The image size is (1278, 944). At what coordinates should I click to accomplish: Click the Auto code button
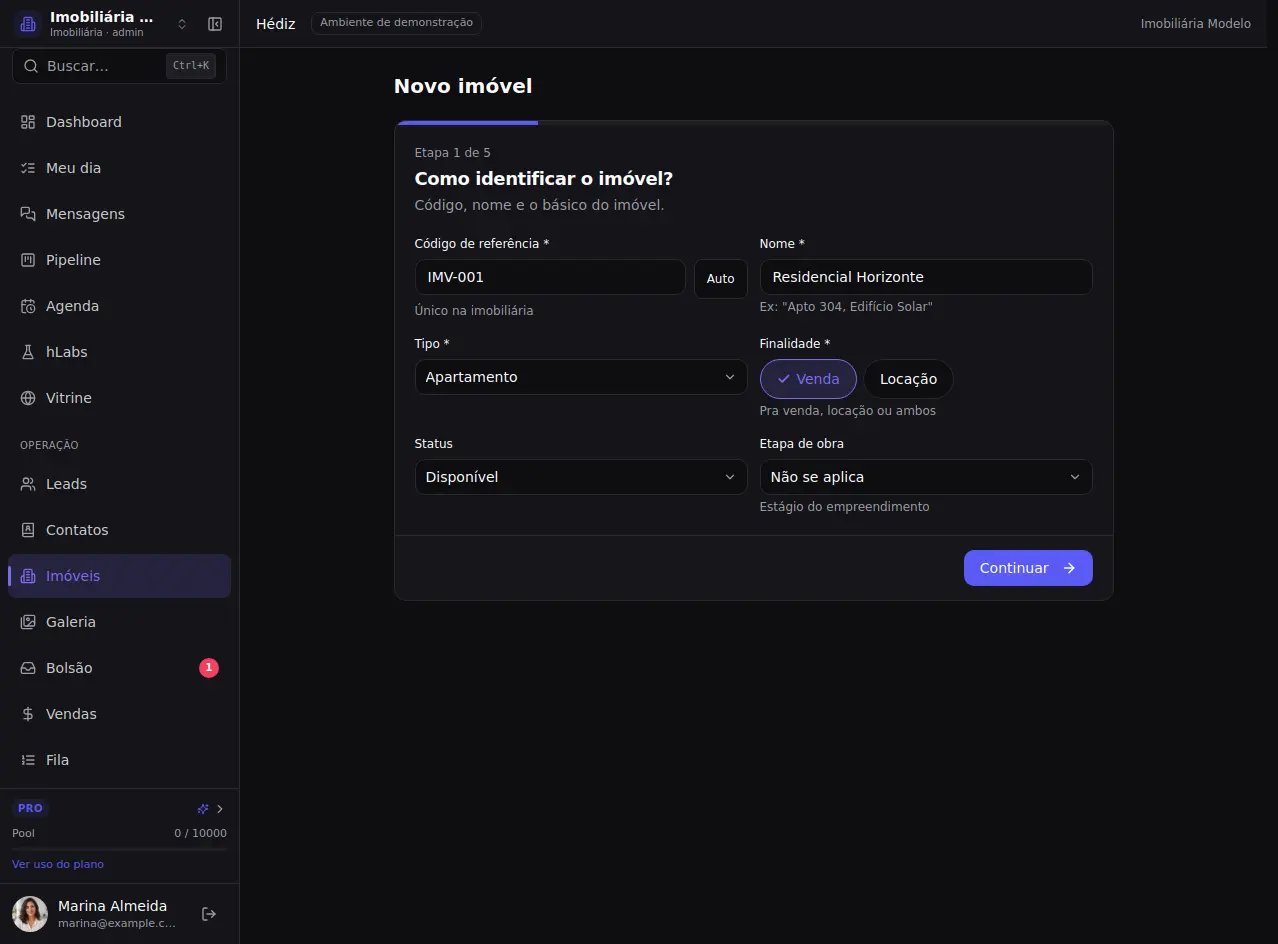[721, 279]
